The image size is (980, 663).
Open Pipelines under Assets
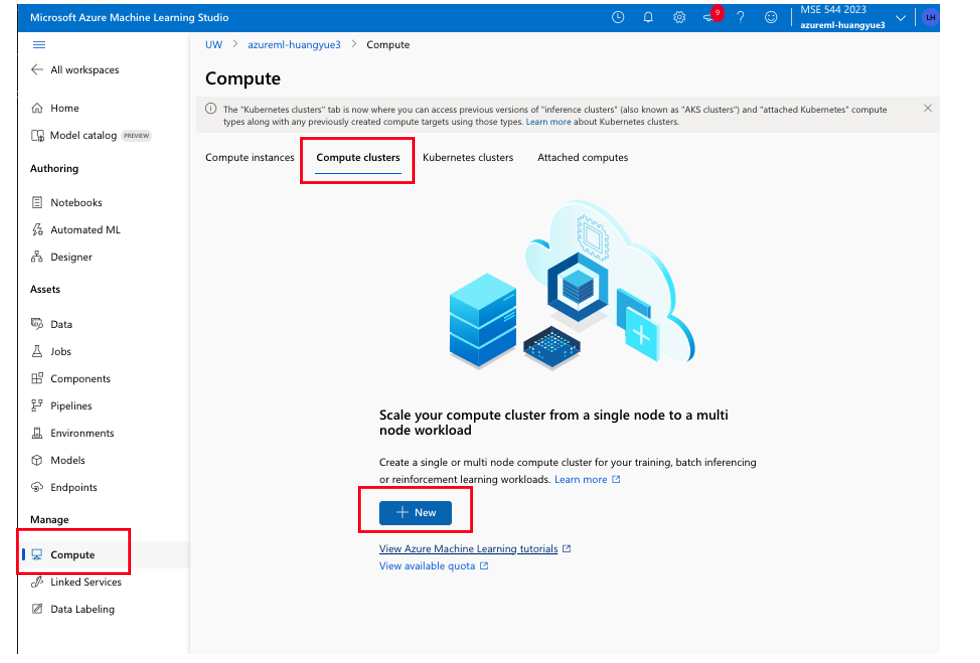[71, 406]
